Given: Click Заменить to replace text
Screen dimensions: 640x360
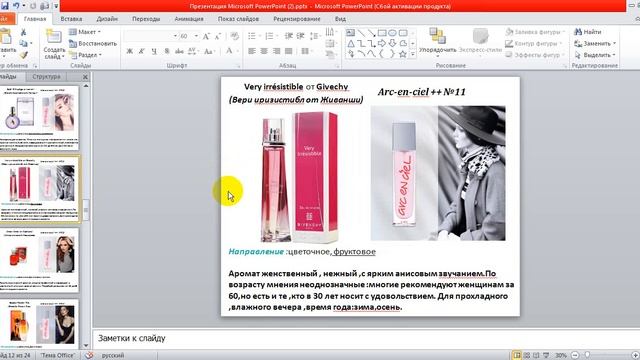Looking at the screenshot, I should click(x=595, y=43).
